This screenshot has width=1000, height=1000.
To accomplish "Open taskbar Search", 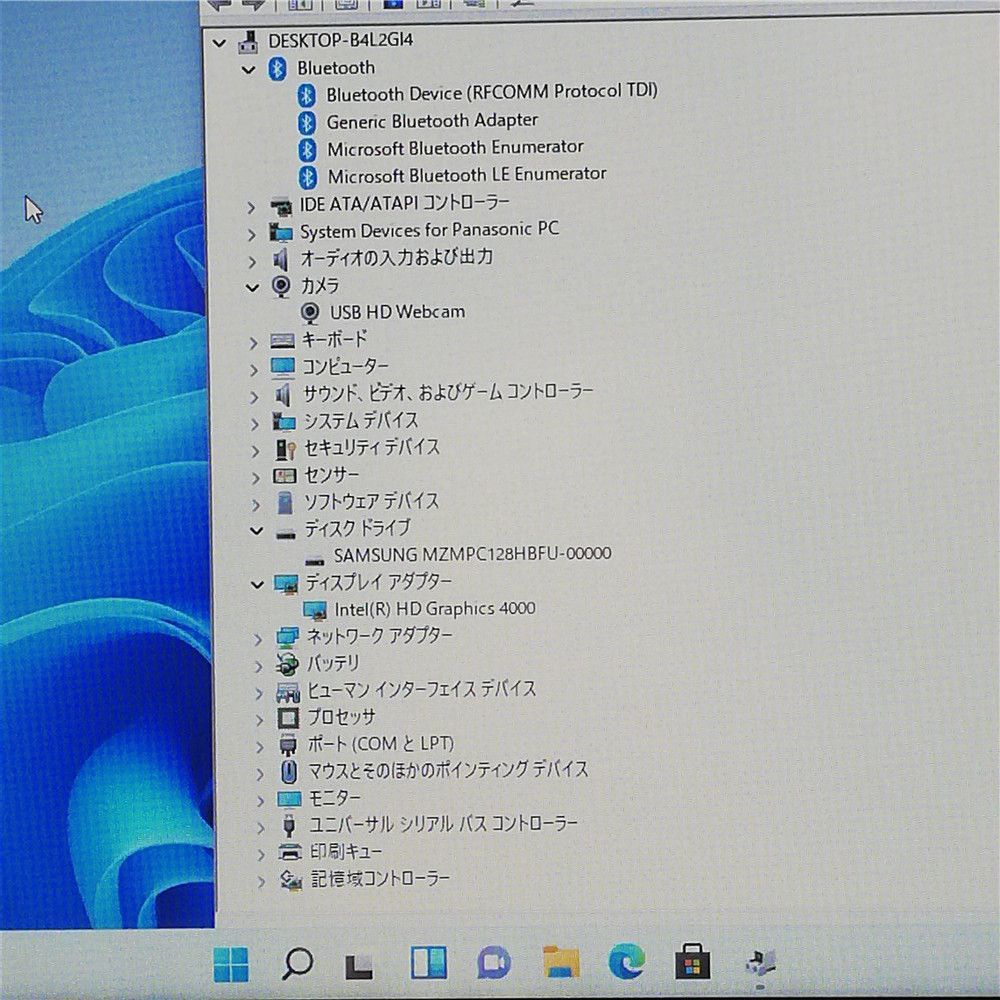I will (x=297, y=964).
